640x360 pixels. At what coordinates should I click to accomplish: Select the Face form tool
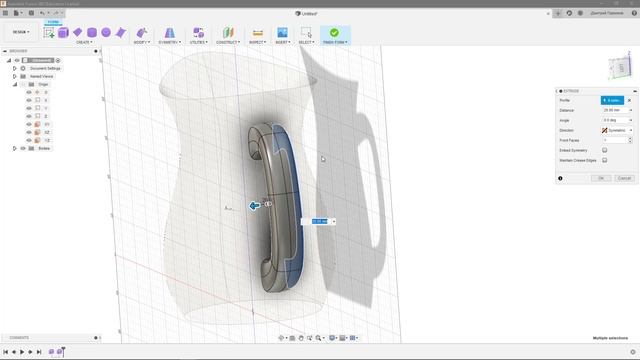pyautogui.click(x=120, y=32)
